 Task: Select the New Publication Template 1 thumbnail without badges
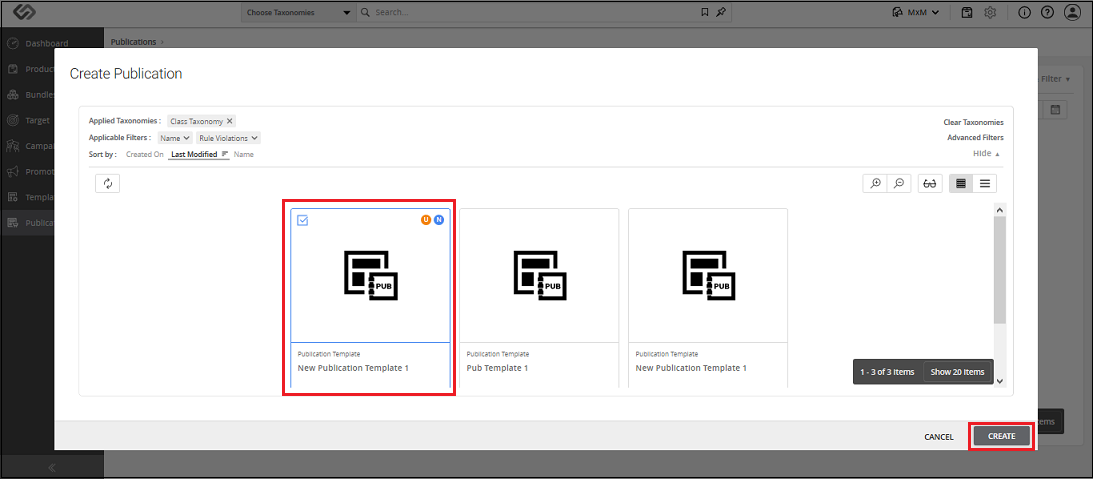pos(708,275)
